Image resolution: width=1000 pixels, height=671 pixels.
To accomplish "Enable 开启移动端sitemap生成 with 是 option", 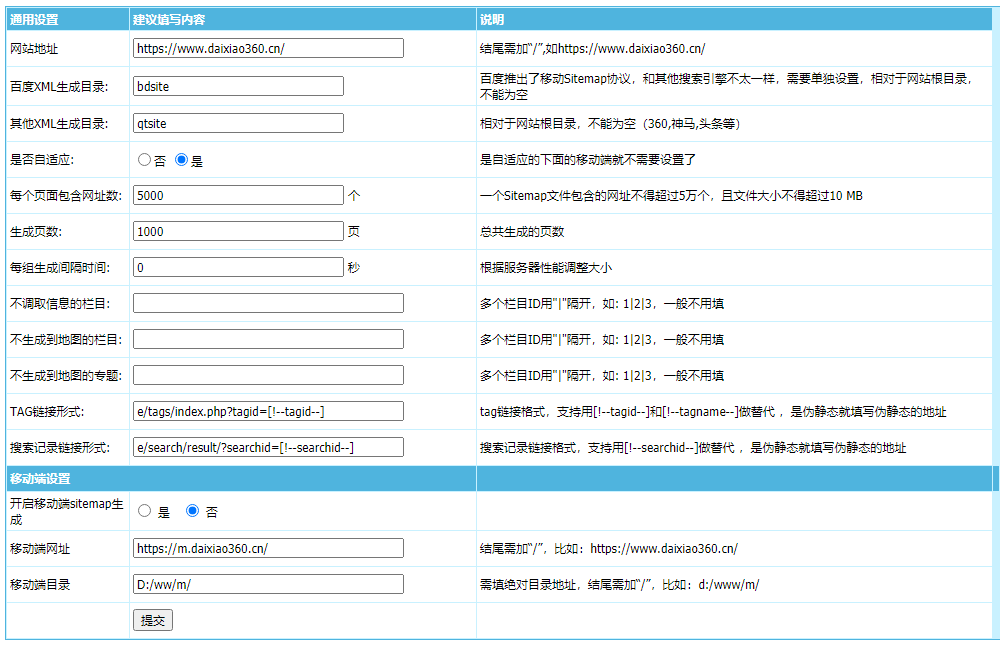I will tap(144, 511).
